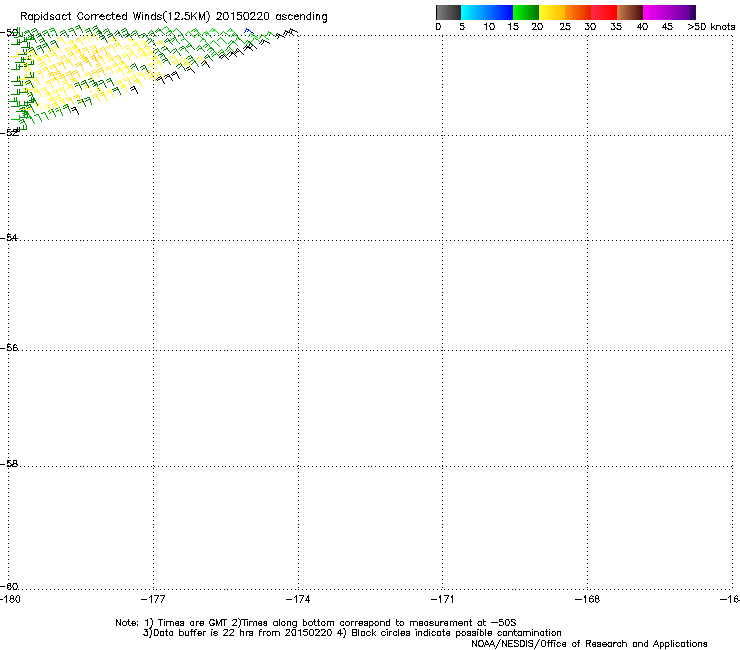Click the note line starting 'Note: 1) Times are GMT'
The image size is (740, 650).
pos(316,623)
